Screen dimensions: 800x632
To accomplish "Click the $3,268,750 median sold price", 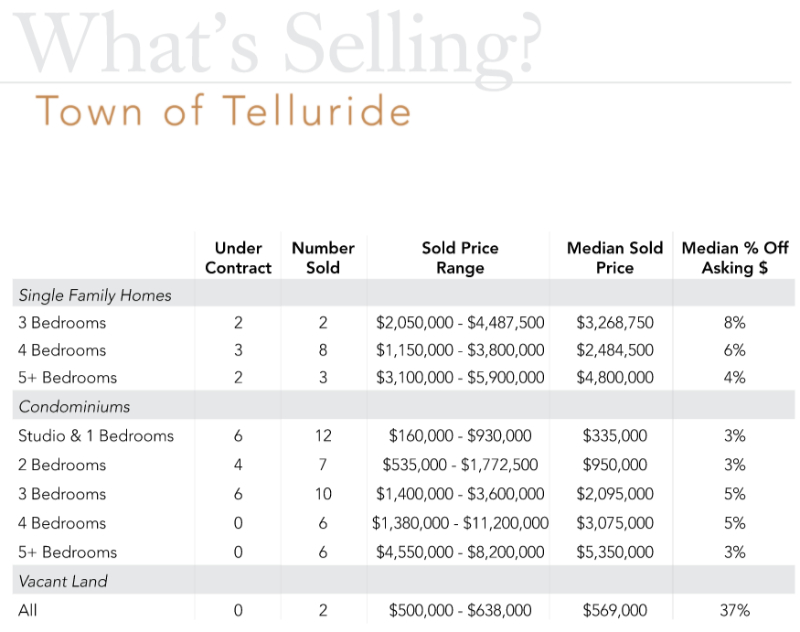I will pos(615,323).
